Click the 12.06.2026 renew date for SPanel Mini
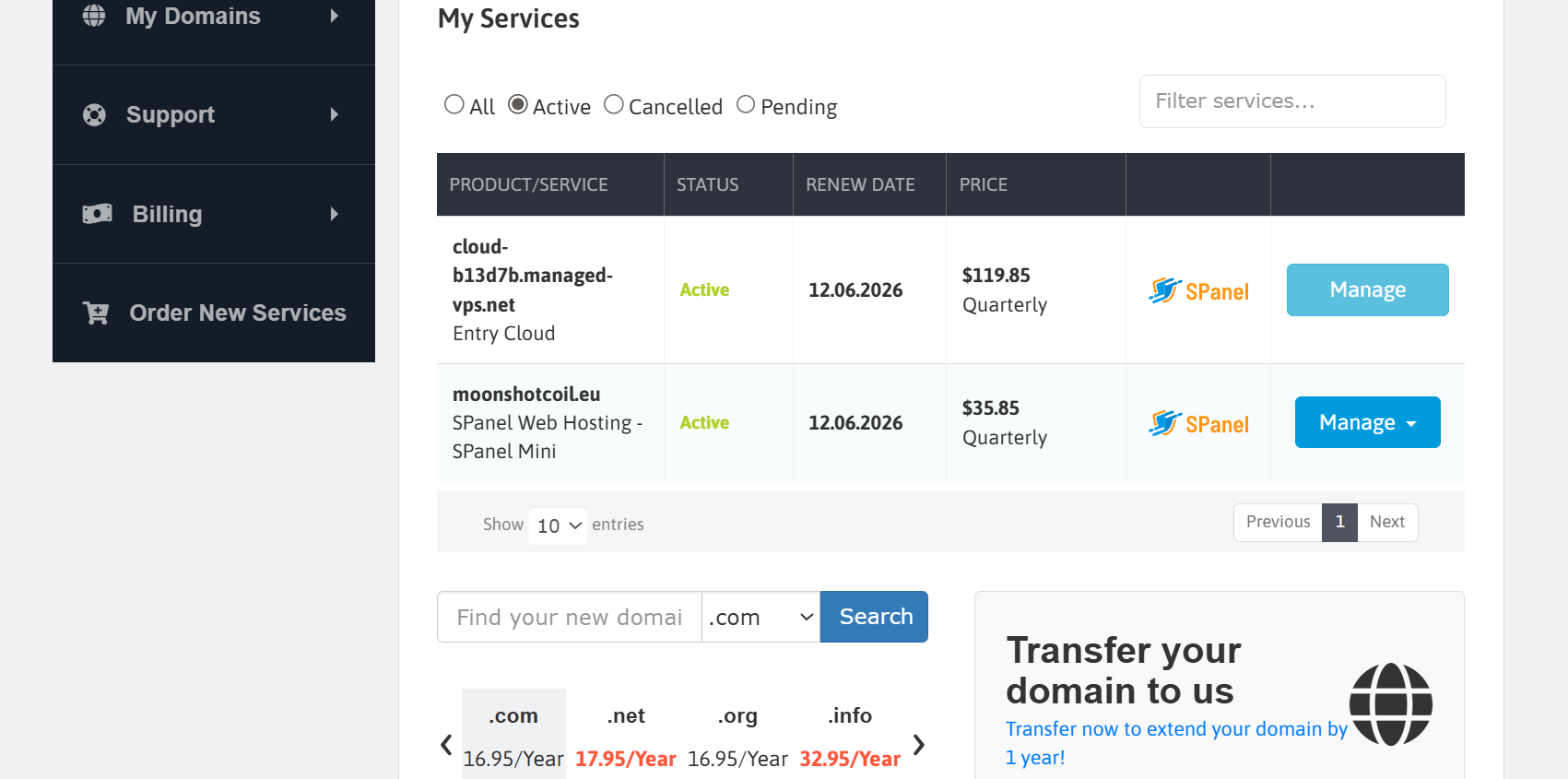Image resolution: width=1568 pixels, height=779 pixels. click(x=855, y=422)
